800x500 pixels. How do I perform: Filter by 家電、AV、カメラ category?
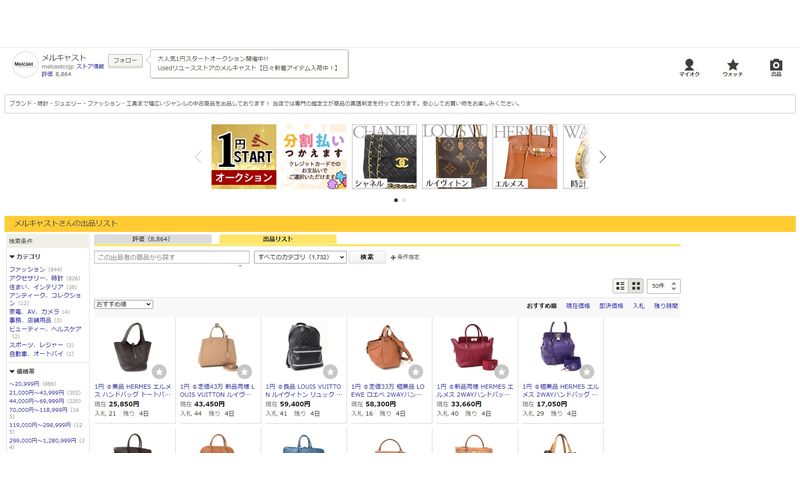pos(34,312)
